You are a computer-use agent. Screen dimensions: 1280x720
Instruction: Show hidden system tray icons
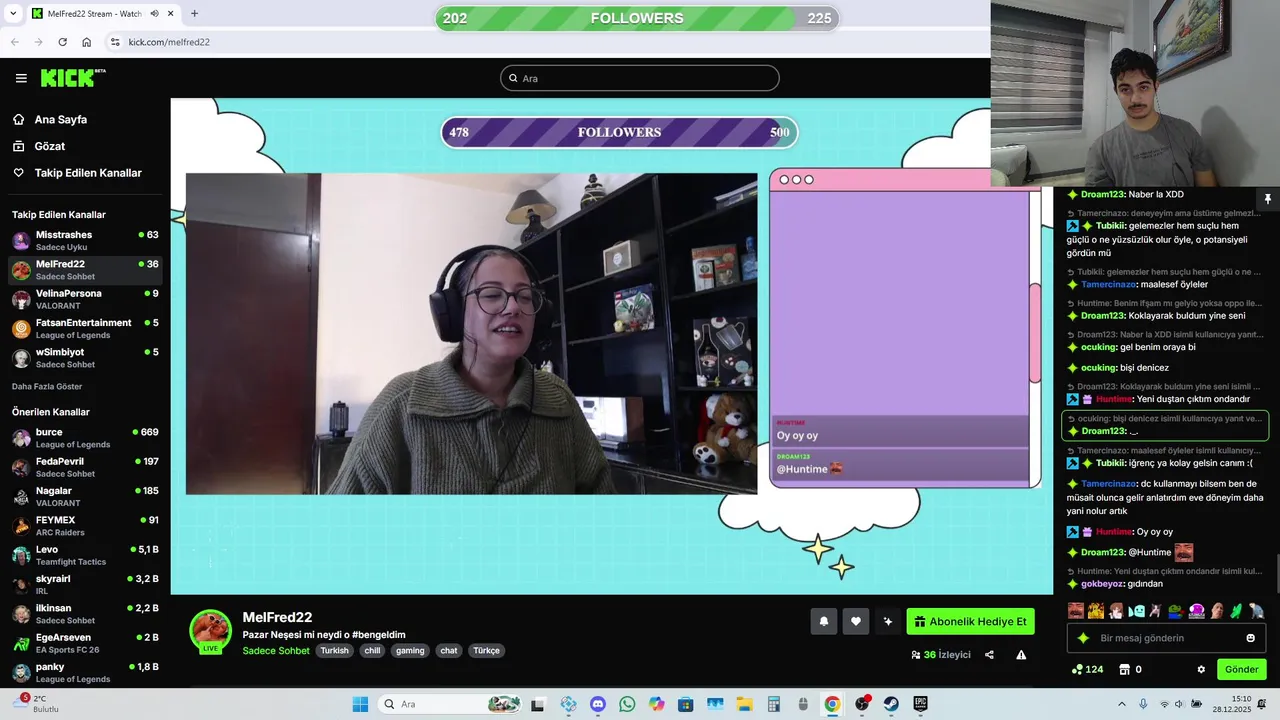(1121, 704)
